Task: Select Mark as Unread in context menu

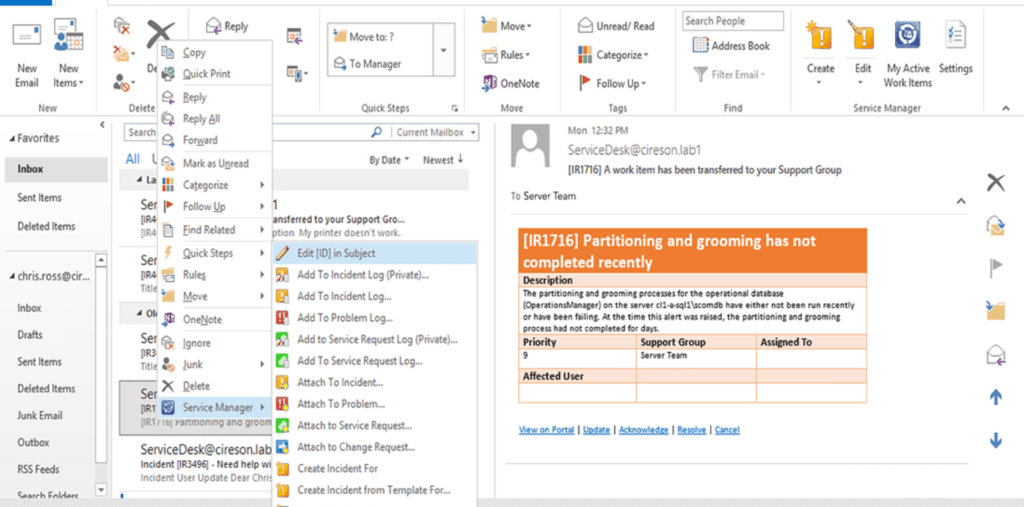Action: pyautogui.click(x=215, y=163)
